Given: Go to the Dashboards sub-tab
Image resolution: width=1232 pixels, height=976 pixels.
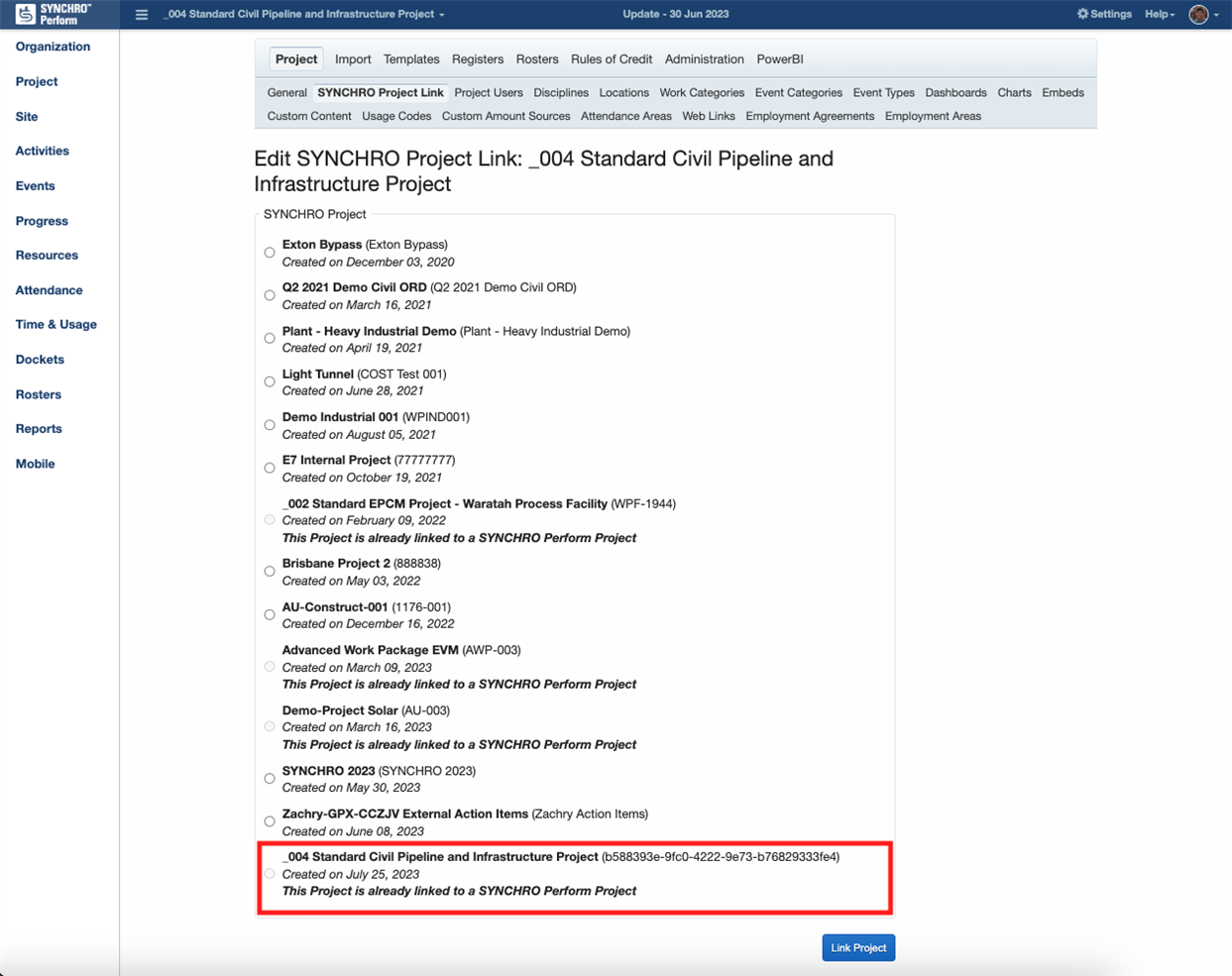Looking at the screenshot, I should pos(956,93).
